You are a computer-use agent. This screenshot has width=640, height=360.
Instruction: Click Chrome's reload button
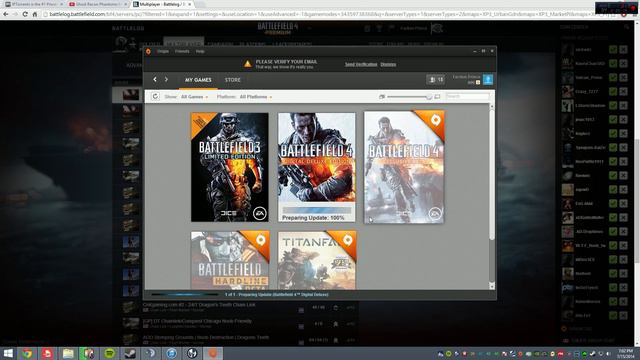click(x=25, y=14)
